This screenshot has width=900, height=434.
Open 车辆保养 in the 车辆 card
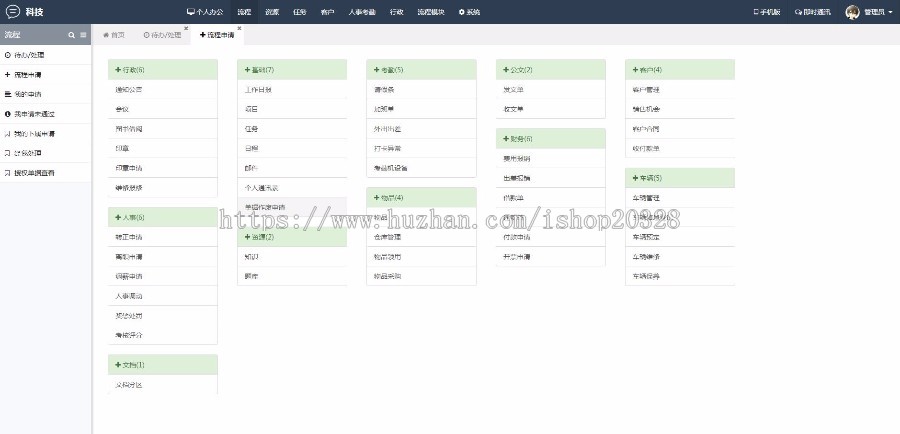[680, 276]
